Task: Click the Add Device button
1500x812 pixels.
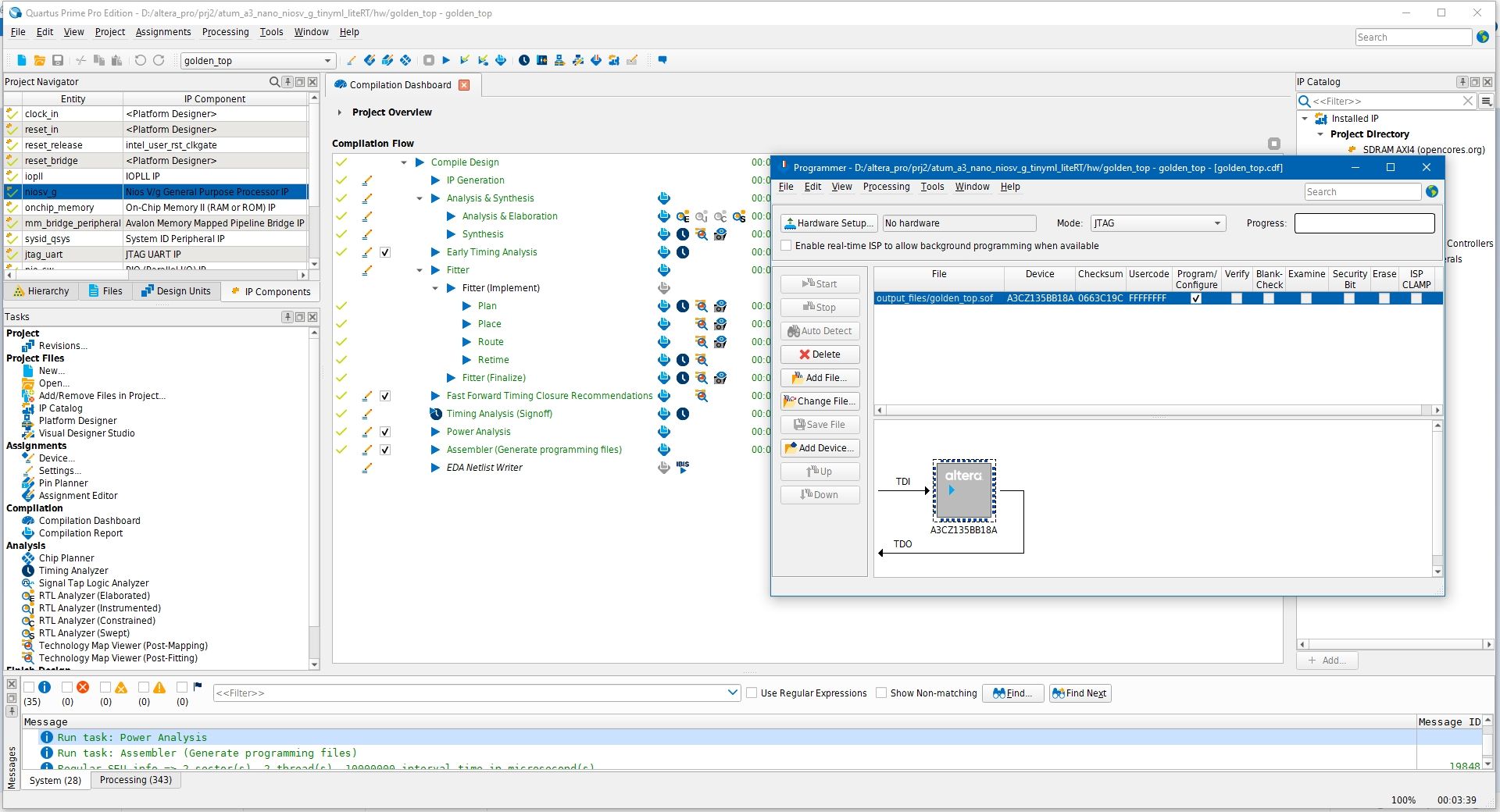Action: [x=820, y=448]
